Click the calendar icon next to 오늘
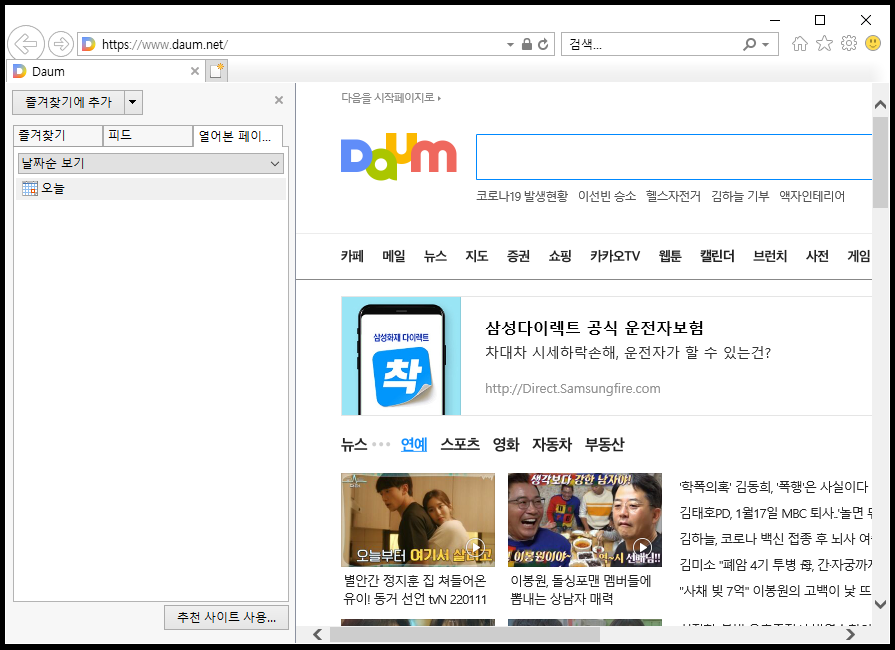The image size is (895, 650). (30, 188)
